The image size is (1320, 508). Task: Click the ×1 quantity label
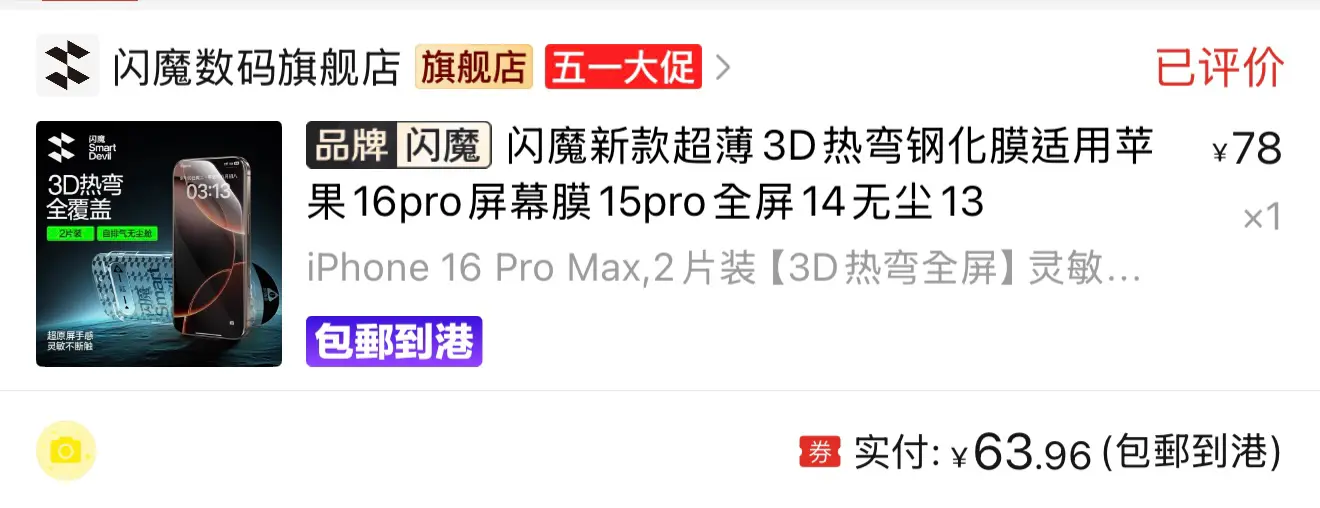[x=1262, y=217]
